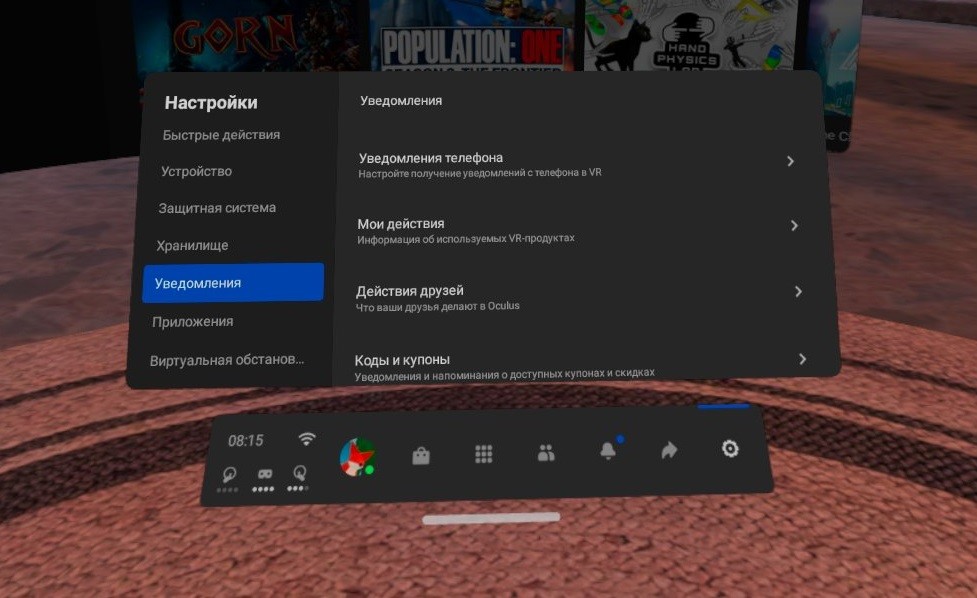Image resolution: width=977 pixels, height=598 pixels.
Task: Select Быстрые действия in settings sidebar
Action: (221, 135)
